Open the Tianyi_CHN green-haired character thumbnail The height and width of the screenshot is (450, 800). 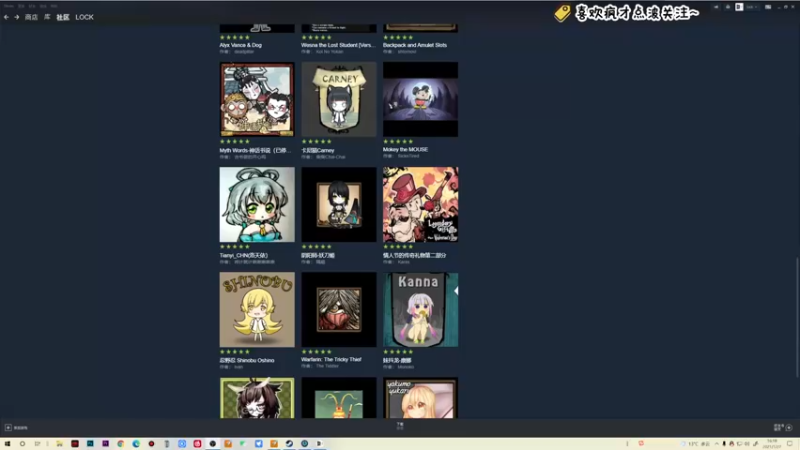coord(257,205)
